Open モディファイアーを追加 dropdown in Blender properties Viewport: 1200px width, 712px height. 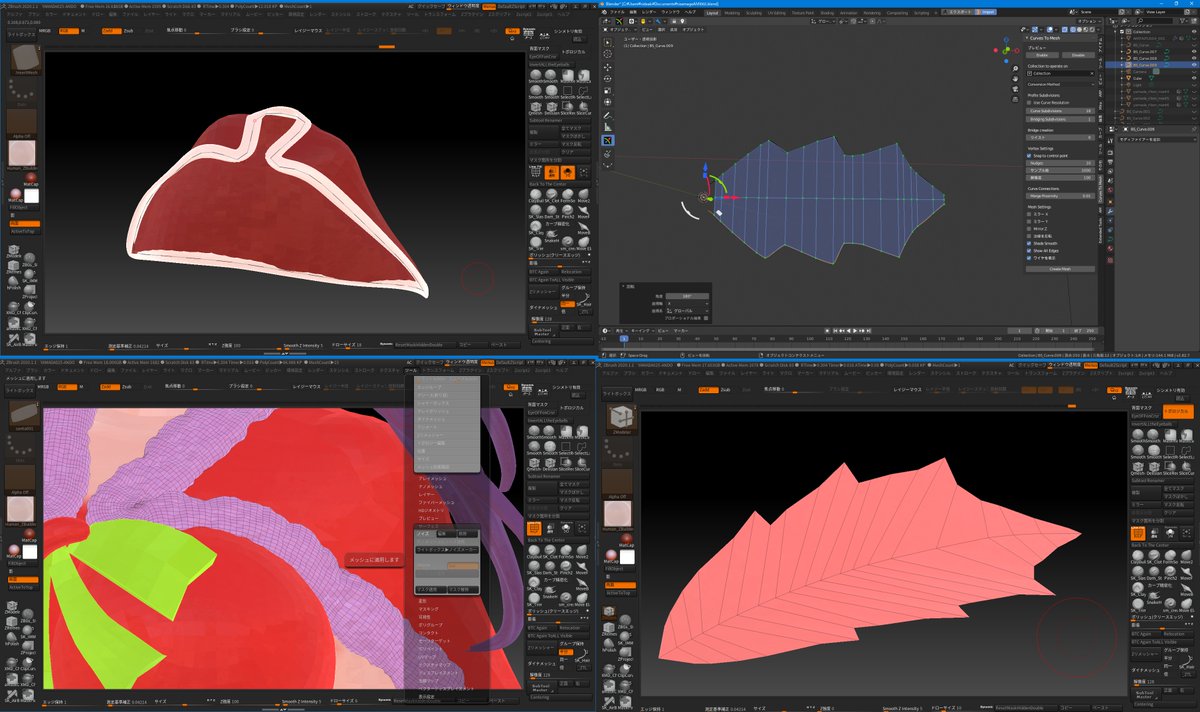click(x=1157, y=139)
